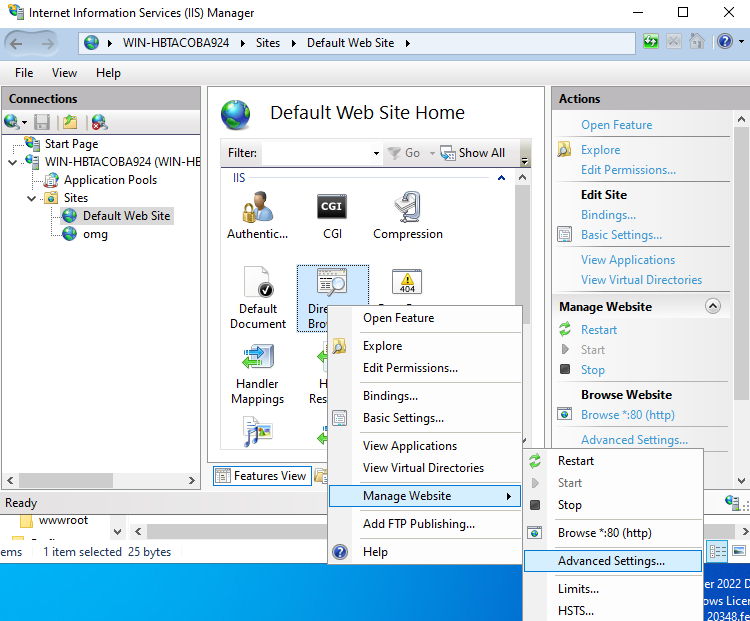The image size is (750, 621).
Task: Click the Help icon in context menu
Action: click(340, 552)
